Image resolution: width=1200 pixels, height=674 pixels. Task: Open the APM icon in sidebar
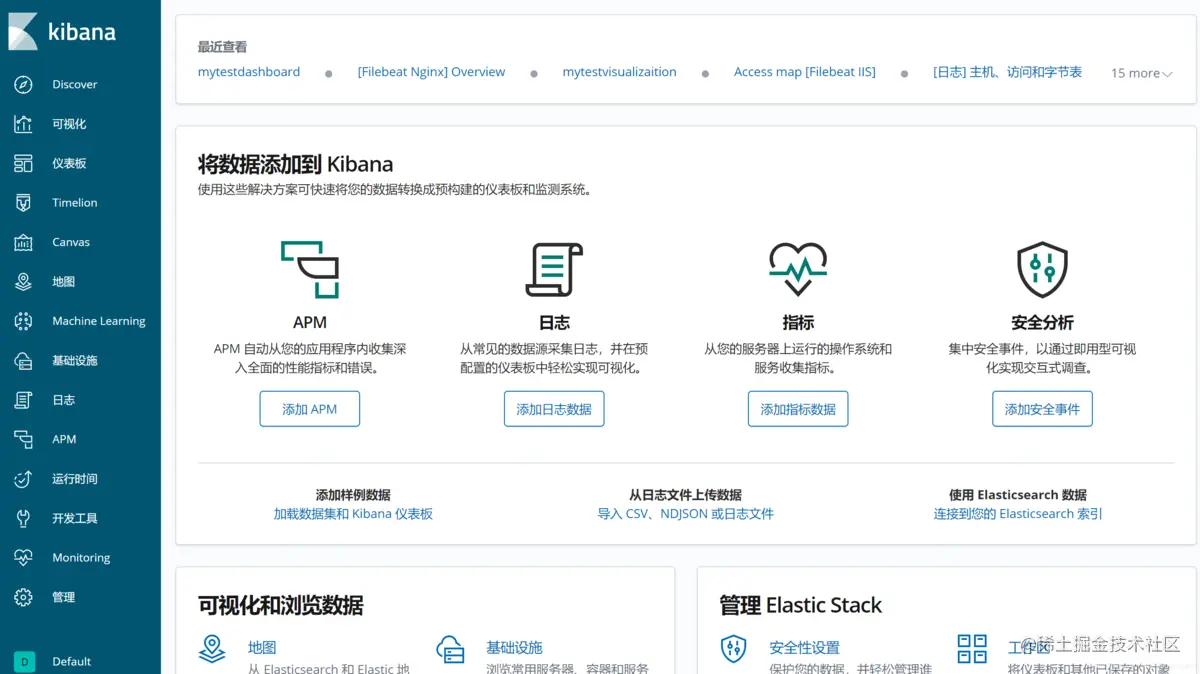click(x=23, y=439)
